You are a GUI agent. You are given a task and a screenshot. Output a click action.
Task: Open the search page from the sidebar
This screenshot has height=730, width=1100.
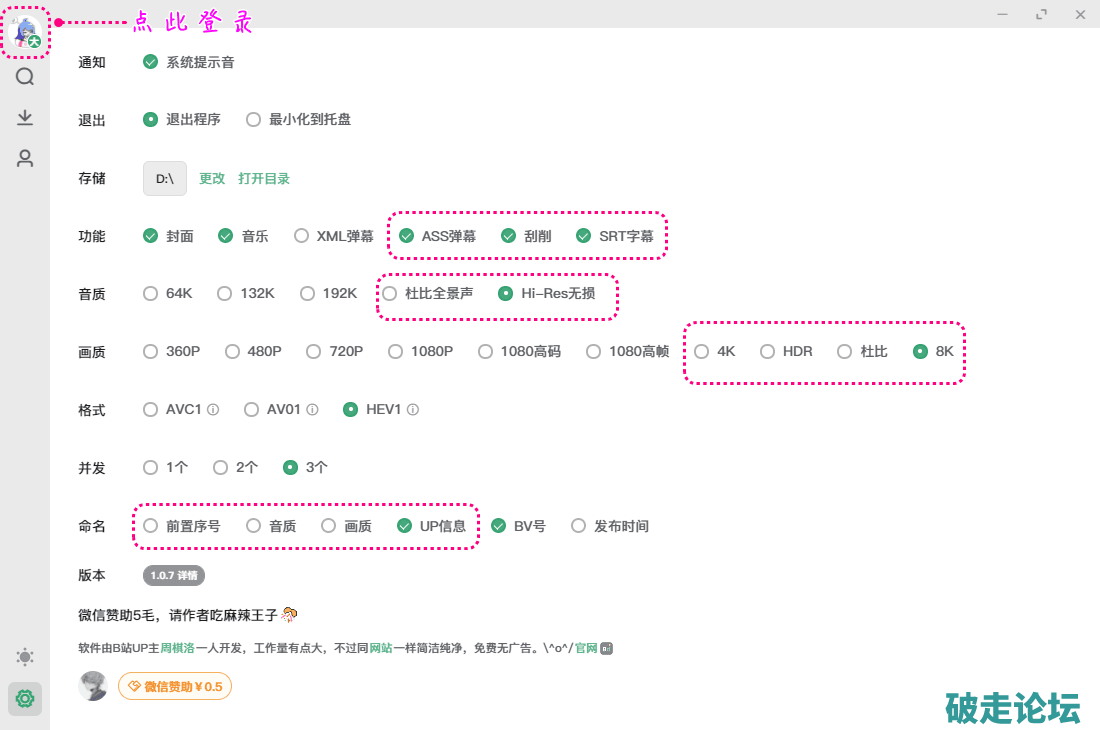coord(25,77)
